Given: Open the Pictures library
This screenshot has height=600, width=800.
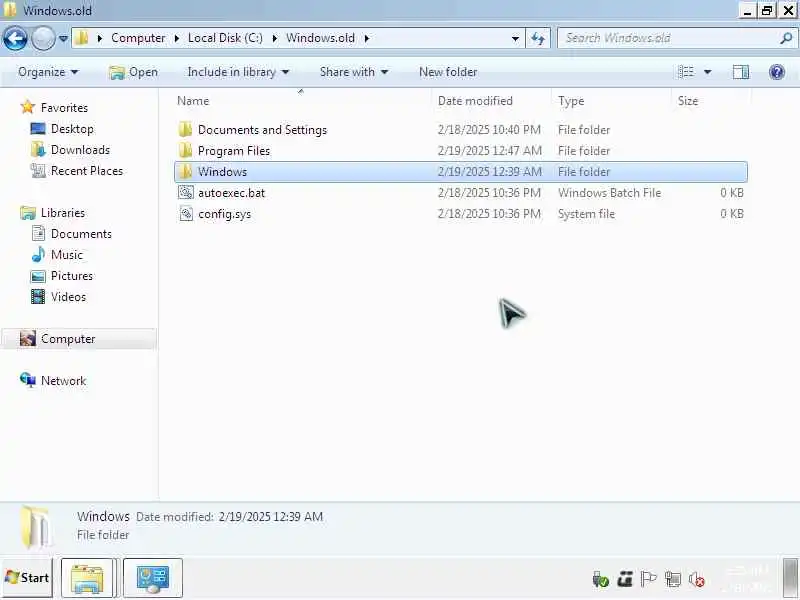Looking at the screenshot, I should click(72, 276).
